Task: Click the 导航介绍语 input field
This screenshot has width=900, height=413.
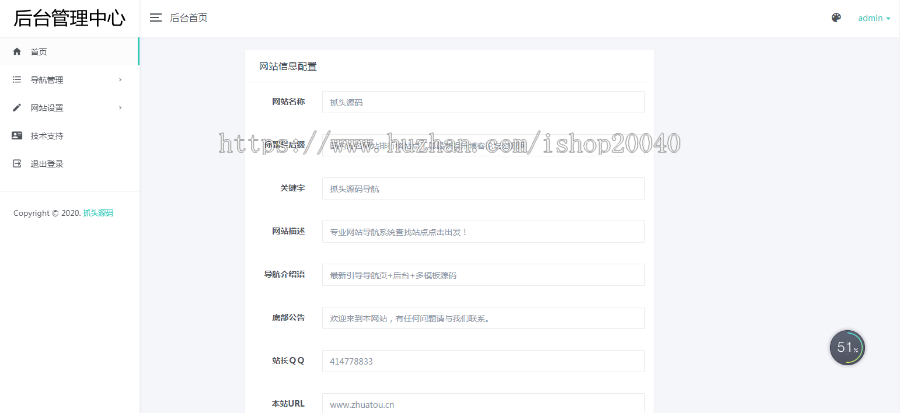Action: click(x=483, y=275)
